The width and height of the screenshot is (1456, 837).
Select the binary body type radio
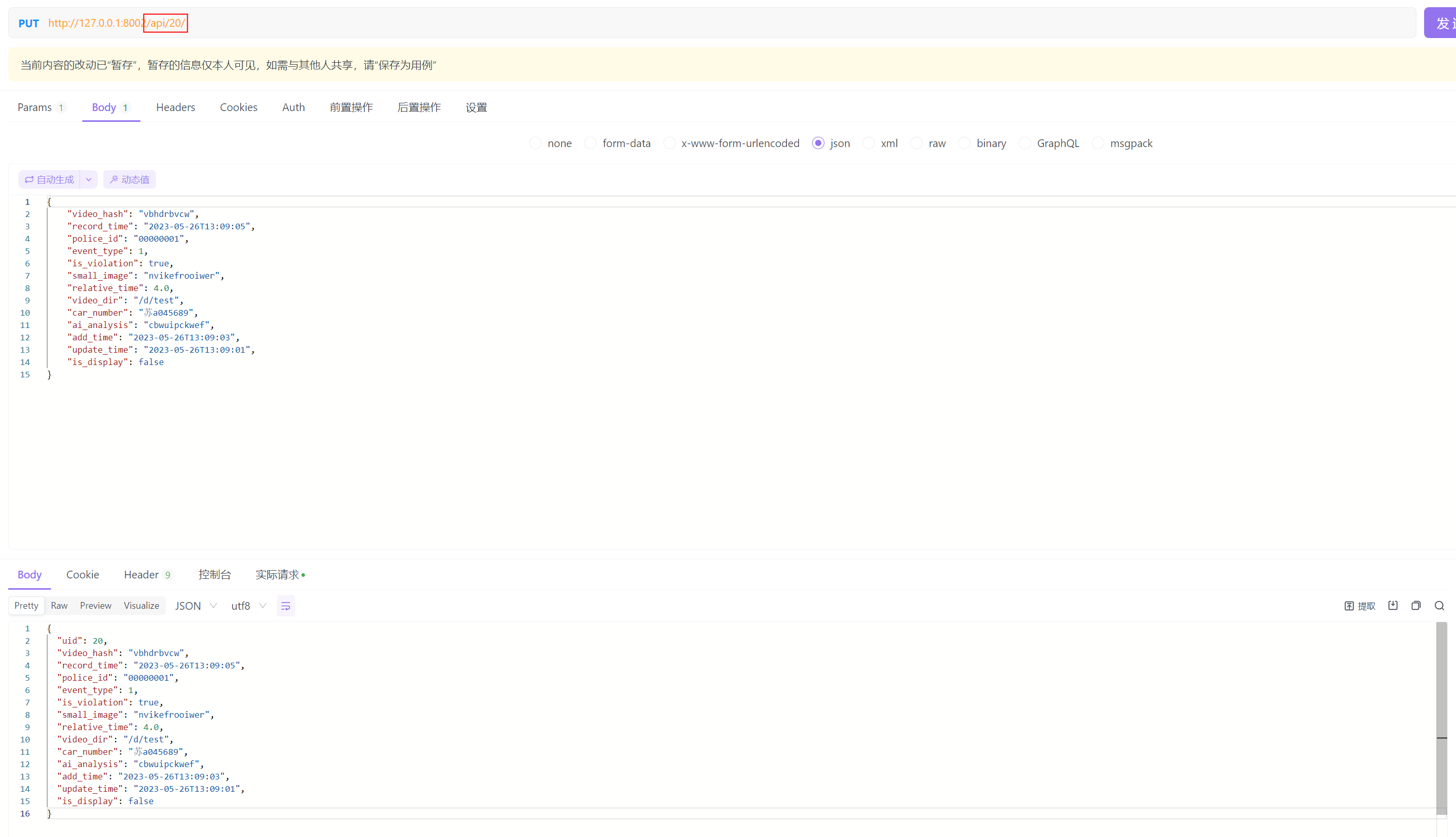pyautogui.click(x=964, y=143)
